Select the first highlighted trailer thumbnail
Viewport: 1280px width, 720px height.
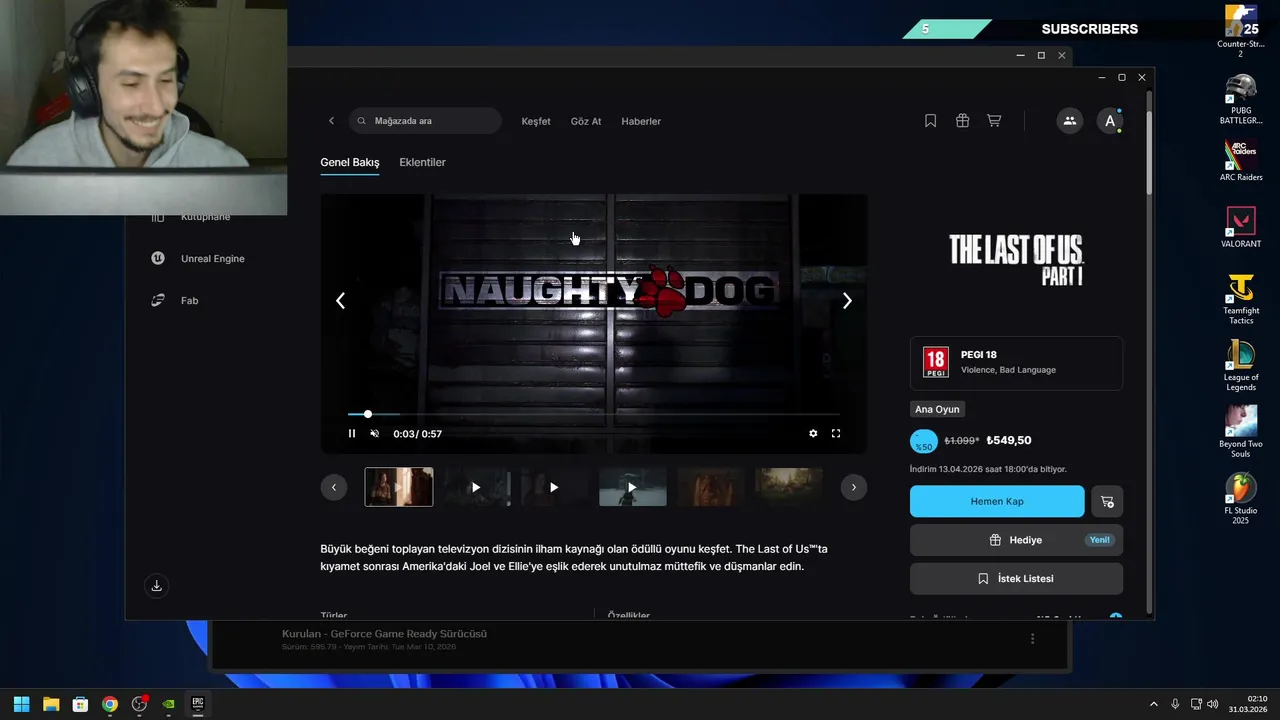[399, 487]
